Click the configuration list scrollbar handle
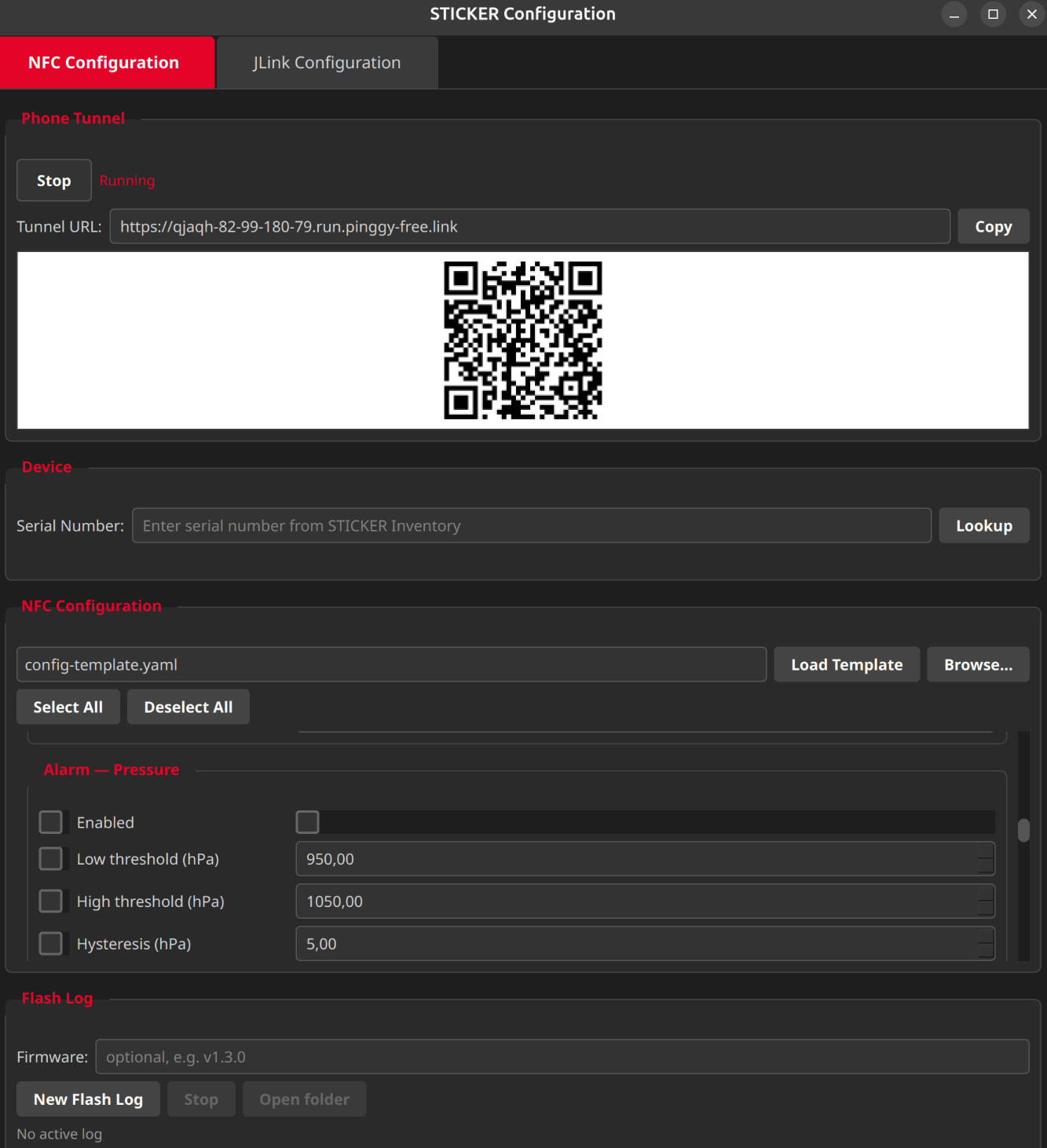Image resolution: width=1047 pixels, height=1148 pixels. coord(1023,831)
